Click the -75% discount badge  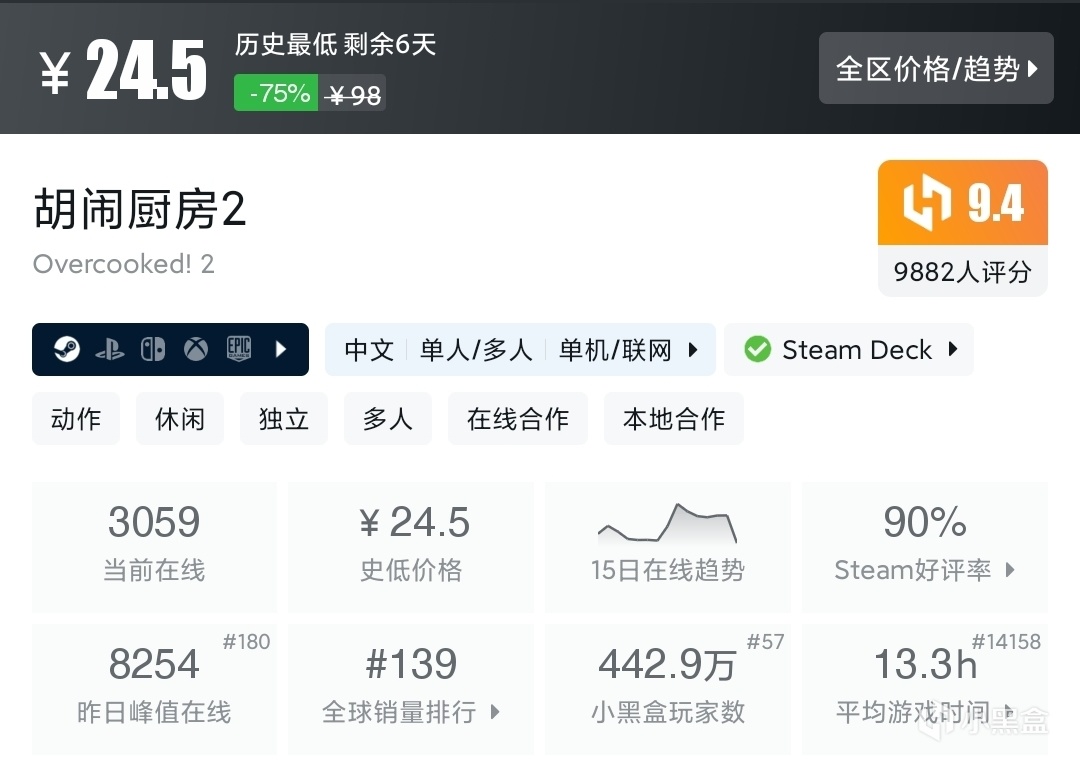tap(276, 94)
